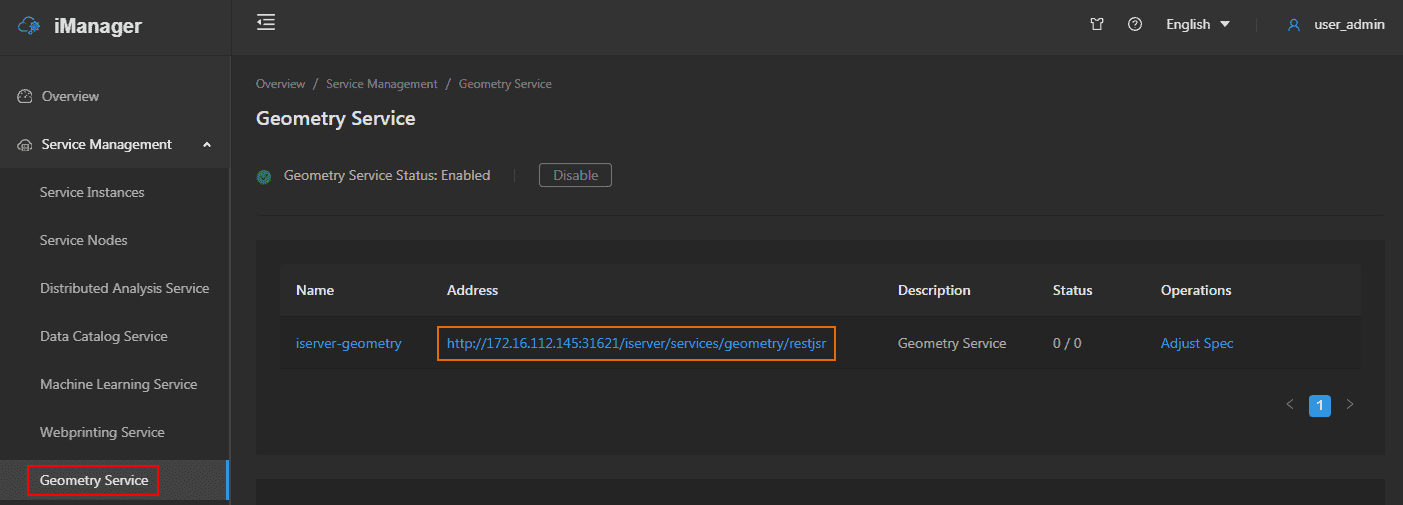Click the user avatar icon
1403x505 pixels.
(1294, 25)
